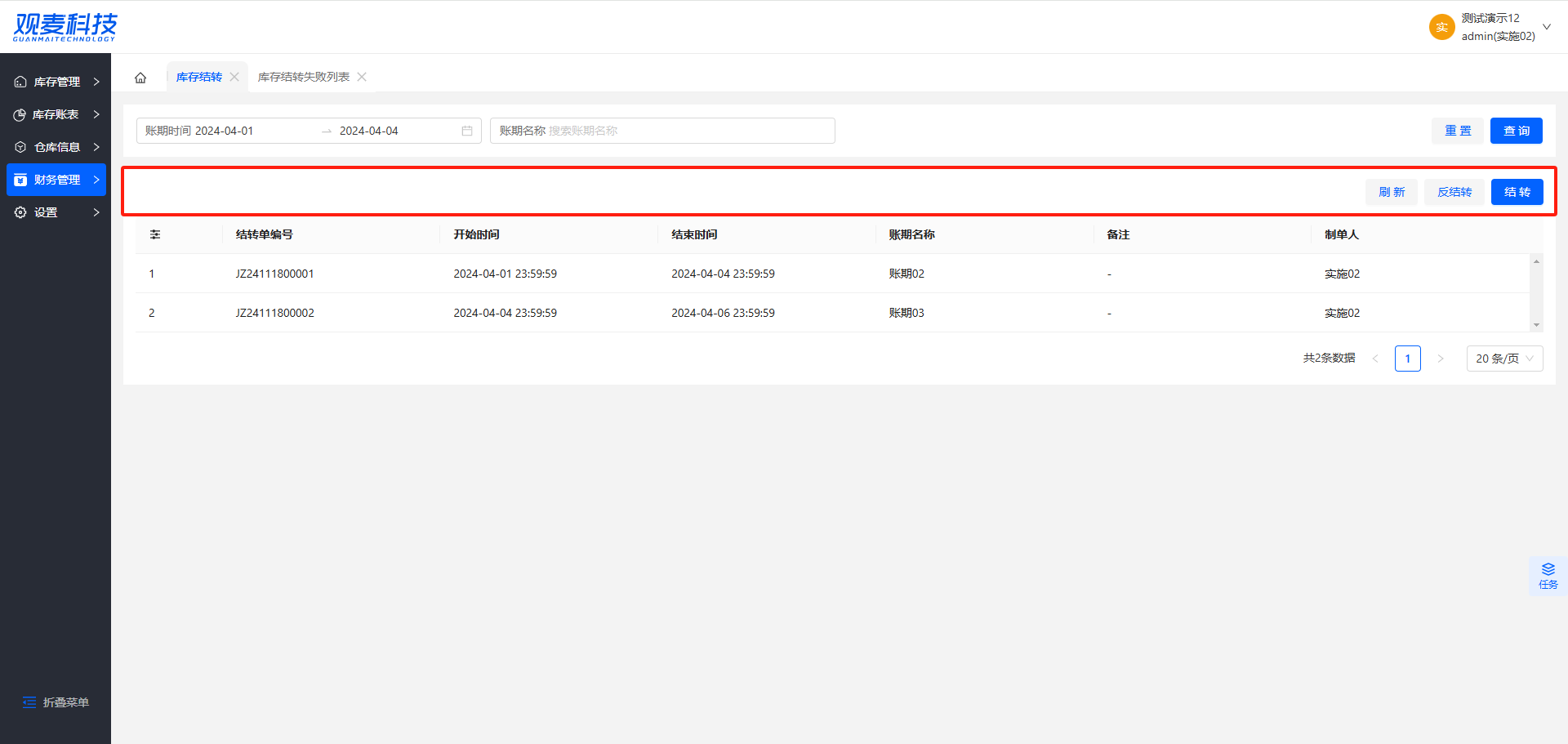Click the 反结转 button
1568x744 pixels.
tap(1454, 192)
